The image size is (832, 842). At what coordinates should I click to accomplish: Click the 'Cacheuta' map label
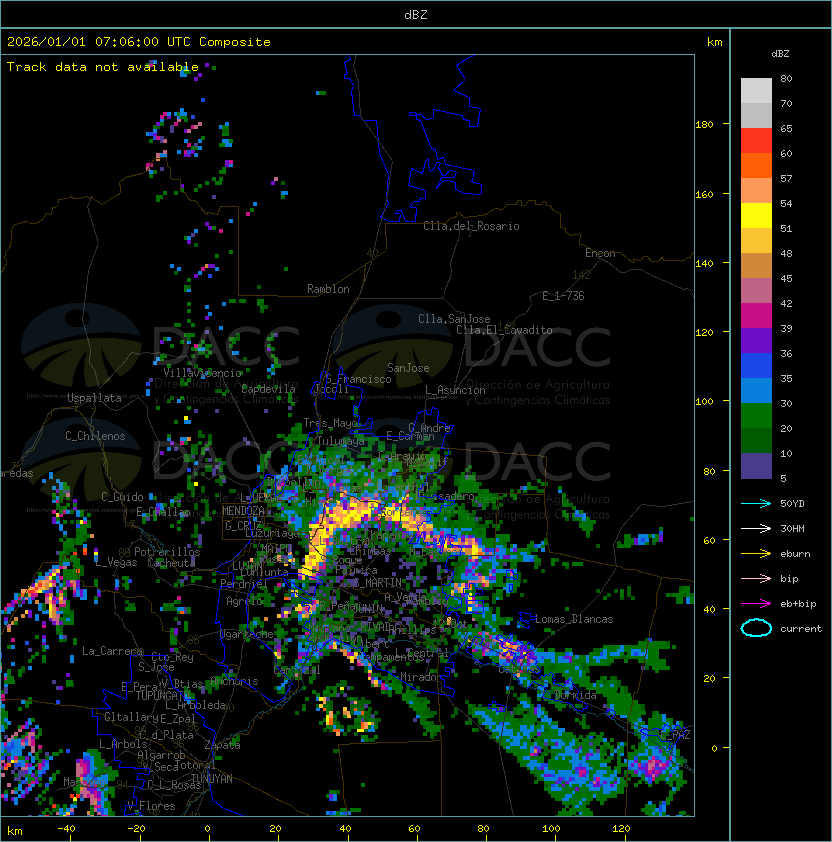[x=171, y=563]
